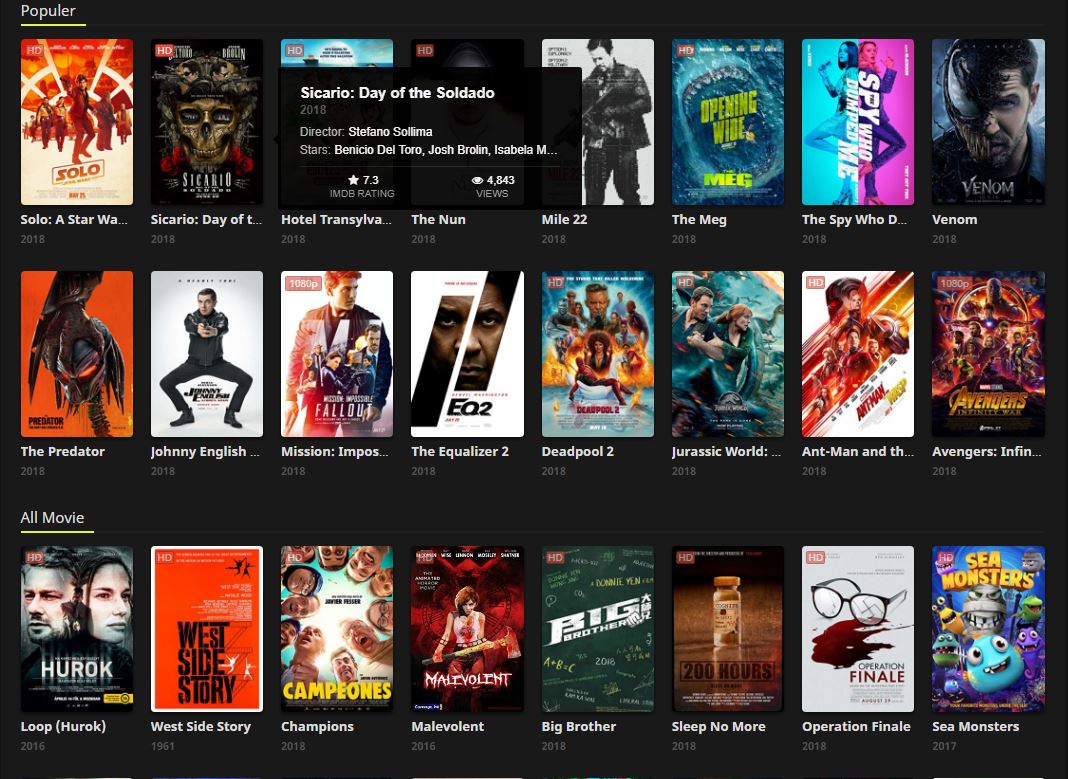
Task: Open the Mission: Impossible Fallout poster
Action: 337,354
